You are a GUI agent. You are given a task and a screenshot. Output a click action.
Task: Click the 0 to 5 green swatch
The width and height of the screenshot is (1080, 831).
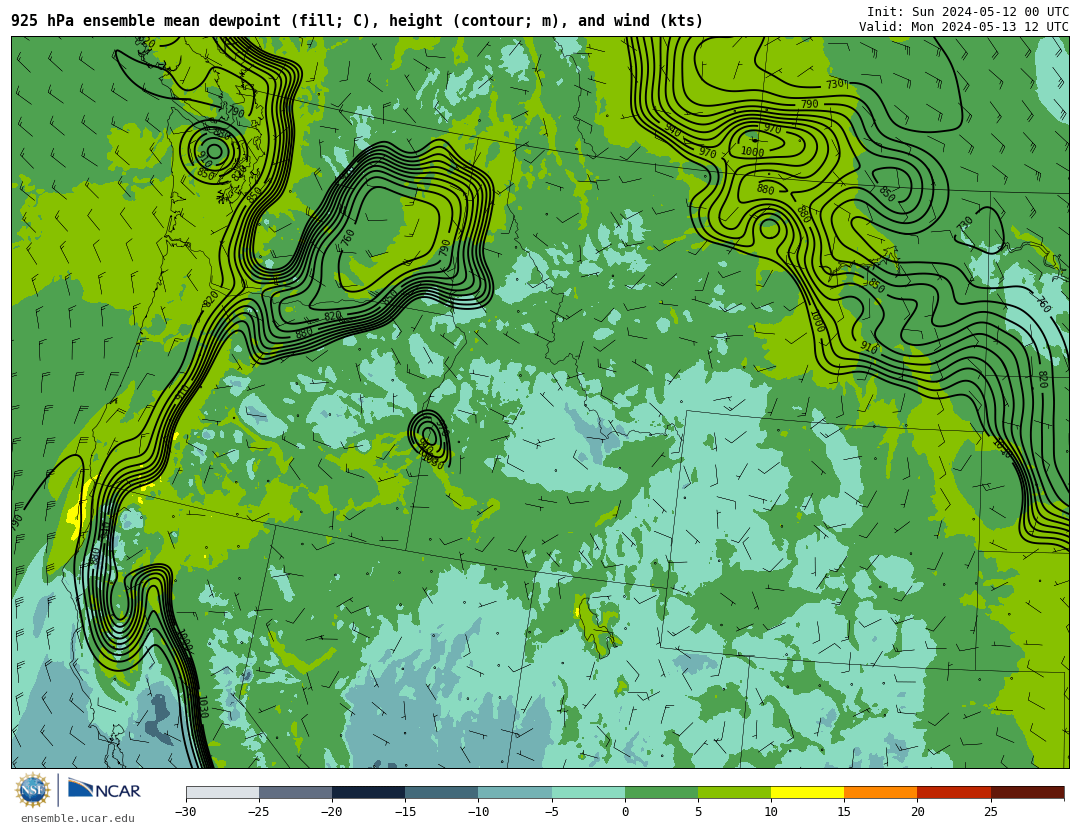tap(661, 792)
